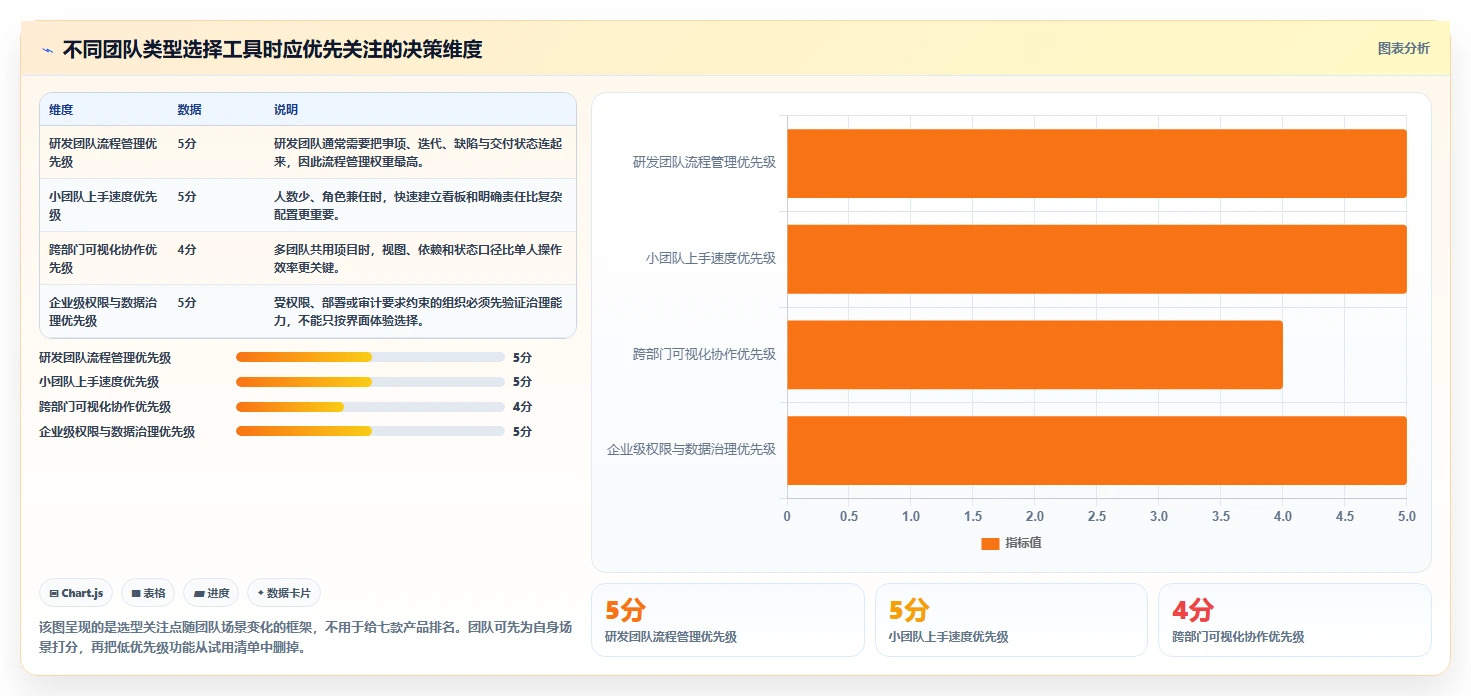Click description starting 多团队共用项目时
1471x696 pixels.
pos(418,258)
